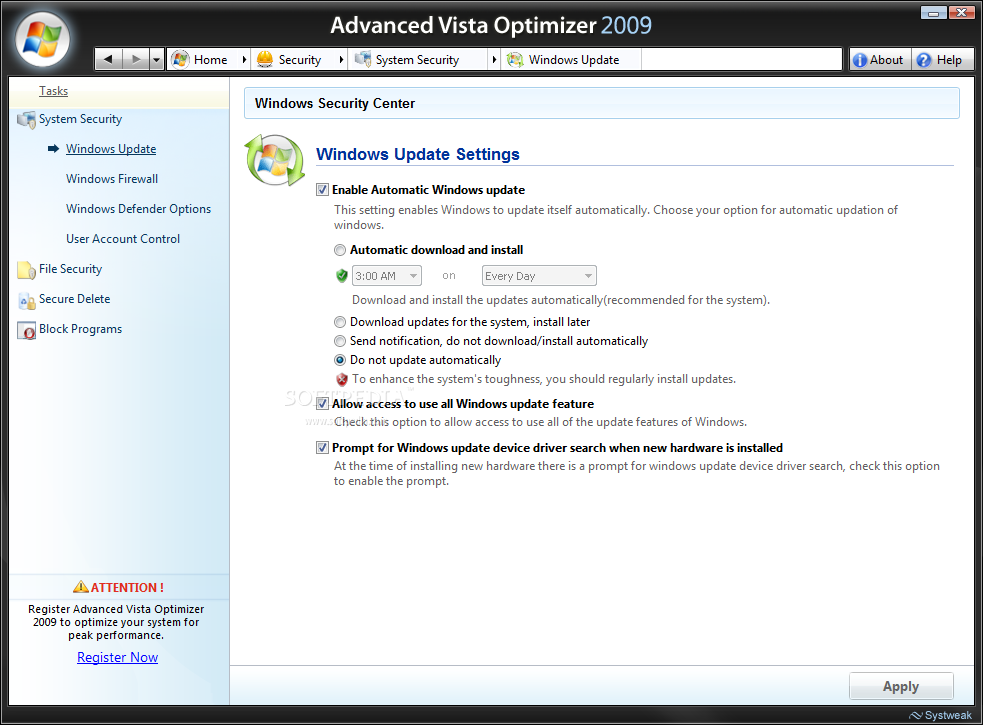Click the System Security breadcrumb icon
Image resolution: width=983 pixels, height=725 pixels.
(362, 60)
